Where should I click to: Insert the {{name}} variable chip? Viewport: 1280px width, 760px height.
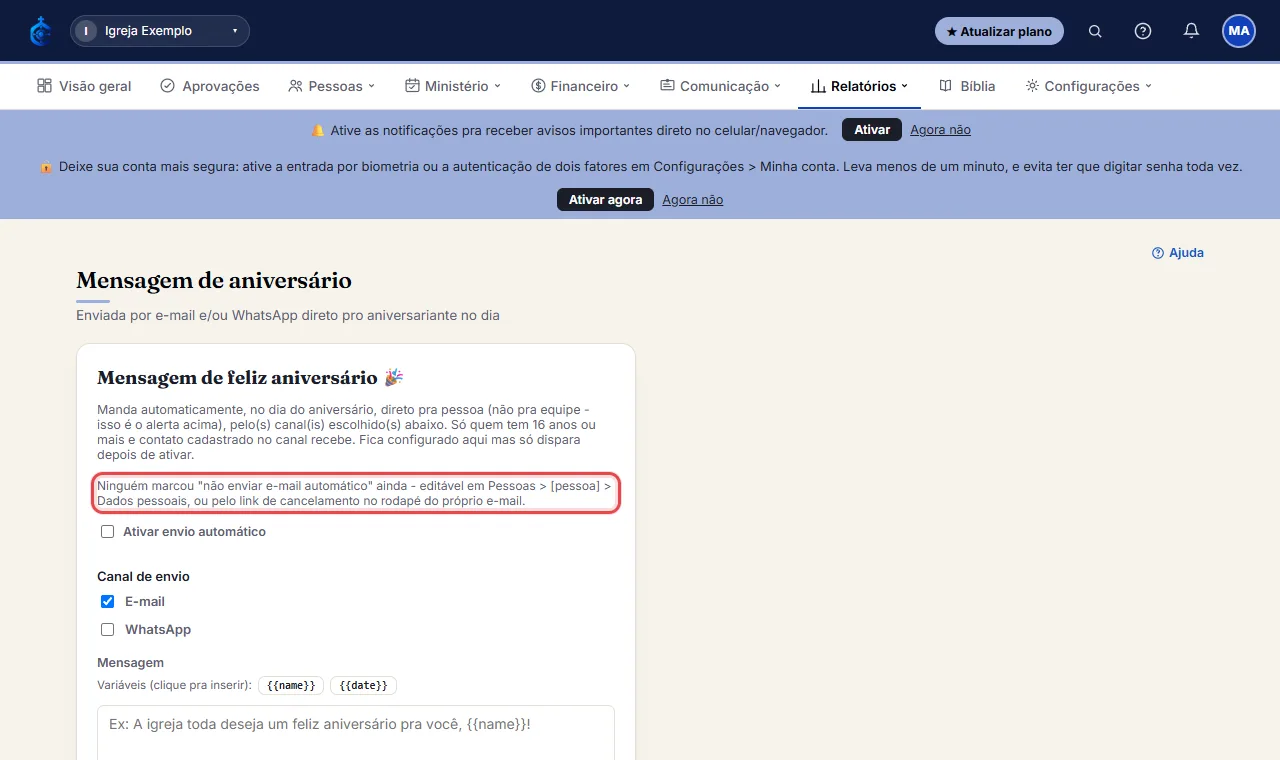pyautogui.click(x=291, y=685)
